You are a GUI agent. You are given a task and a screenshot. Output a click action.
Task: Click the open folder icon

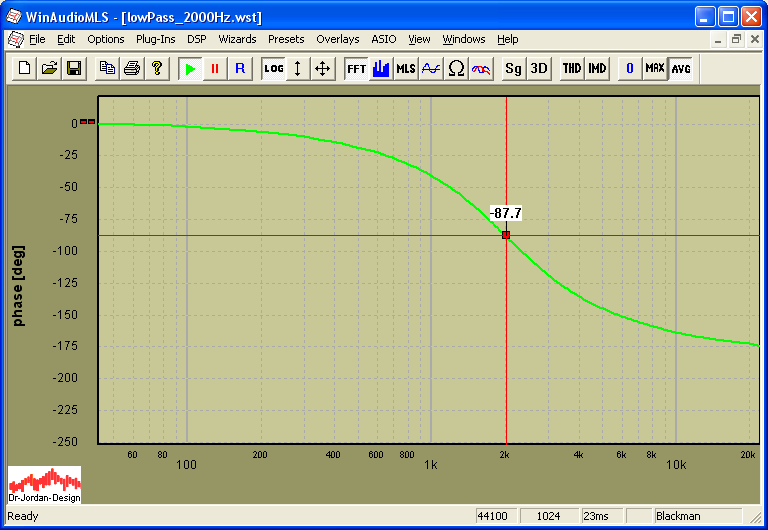pos(49,68)
